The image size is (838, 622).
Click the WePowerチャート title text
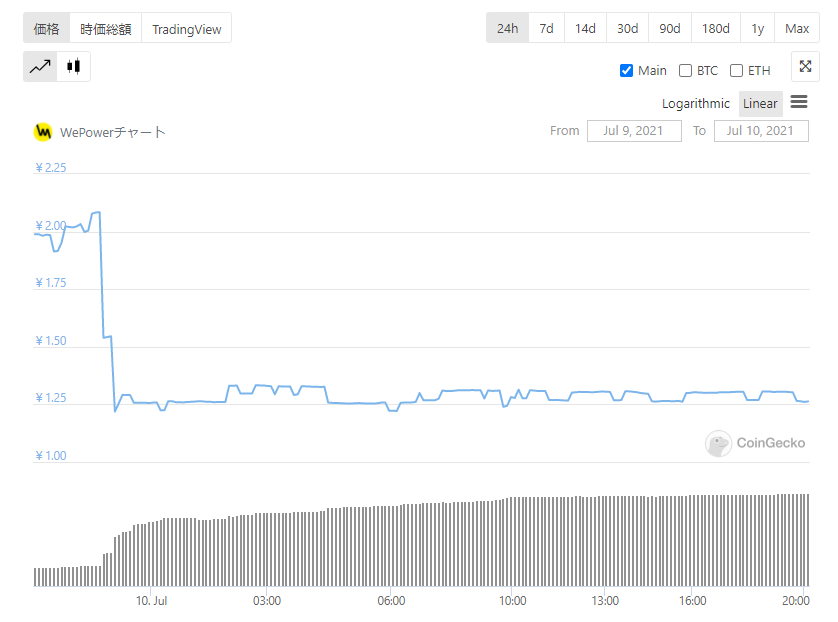(113, 133)
